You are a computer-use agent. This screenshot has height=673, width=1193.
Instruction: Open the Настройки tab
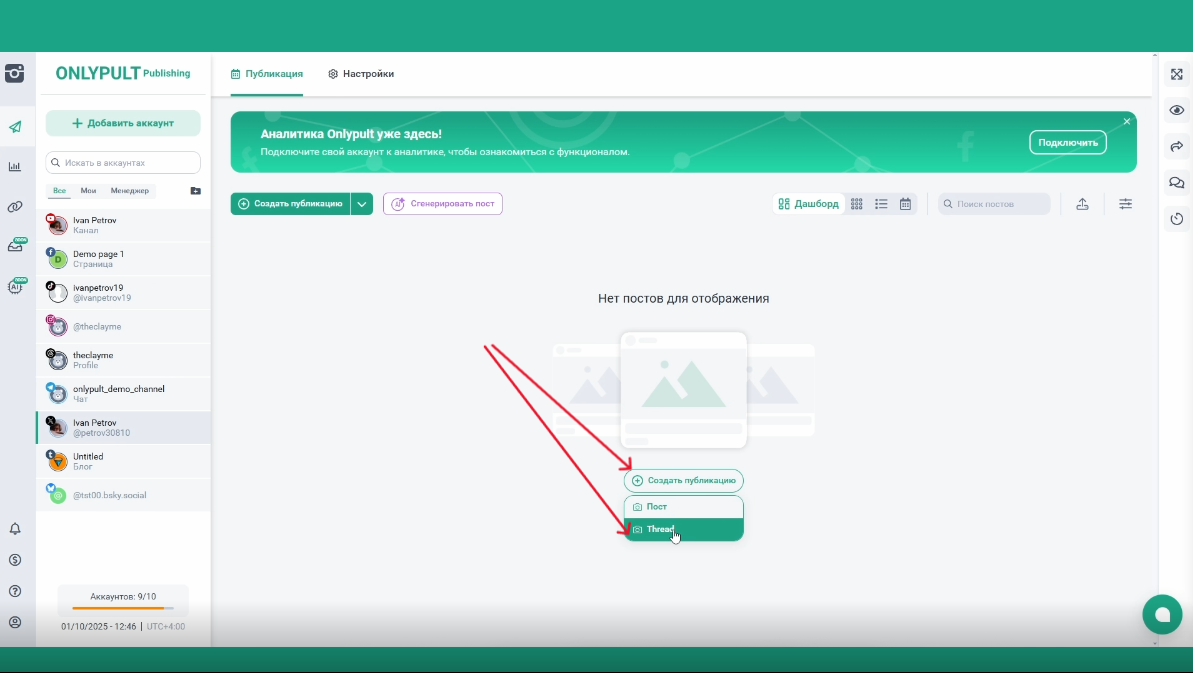click(361, 74)
